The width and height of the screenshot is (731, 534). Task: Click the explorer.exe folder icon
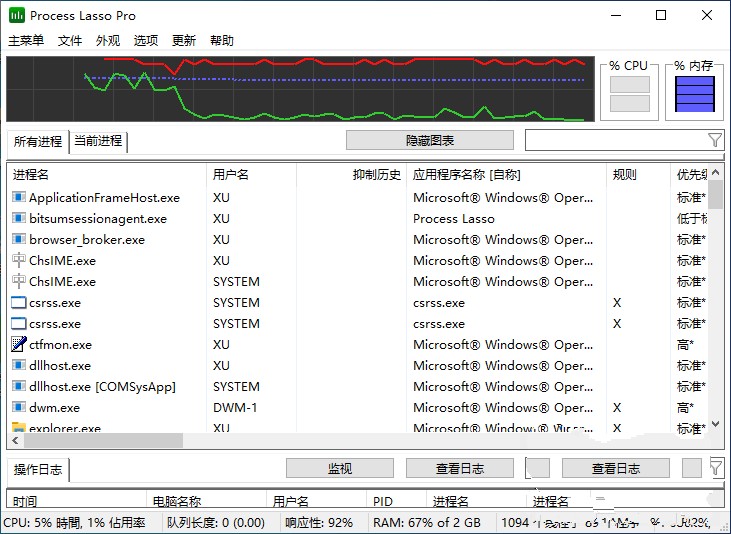tap(19, 427)
